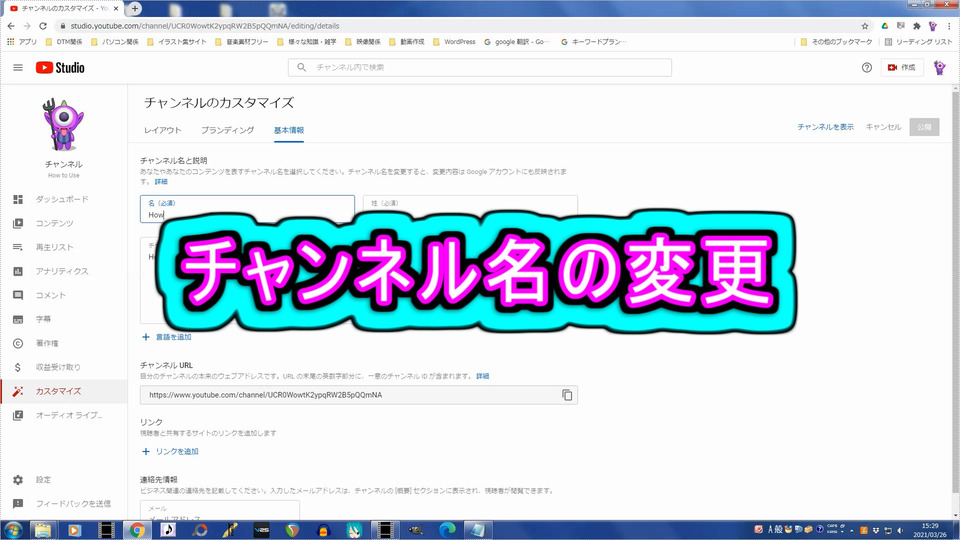The width and height of the screenshot is (960, 540).
Task: Click the browser back arrow
Action: tap(11, 26)
